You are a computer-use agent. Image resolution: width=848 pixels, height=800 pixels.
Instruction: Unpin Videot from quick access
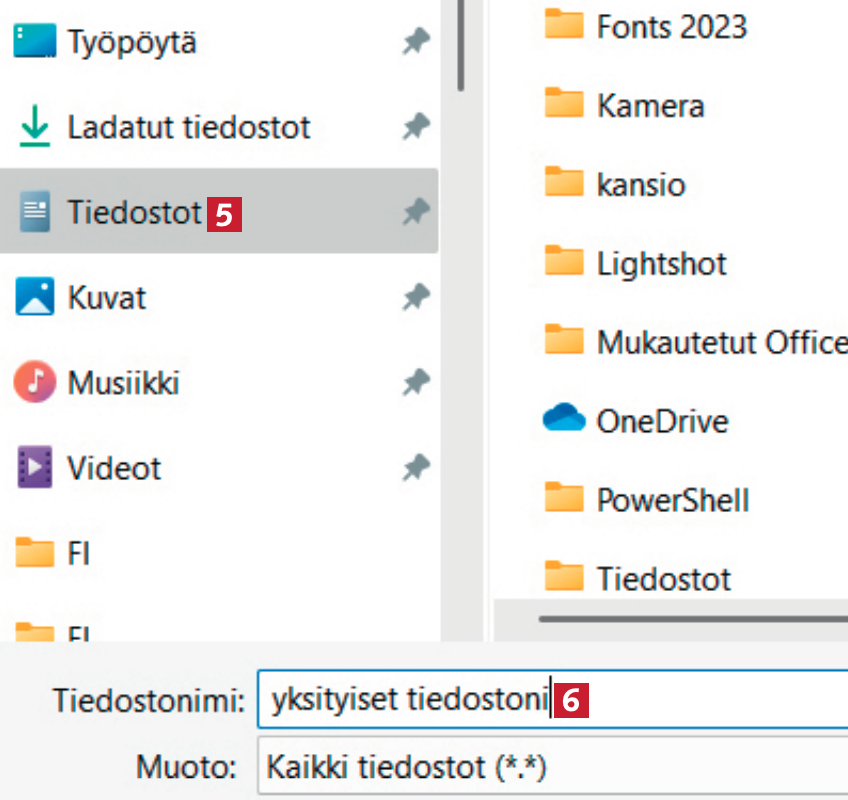coord(416,467)
